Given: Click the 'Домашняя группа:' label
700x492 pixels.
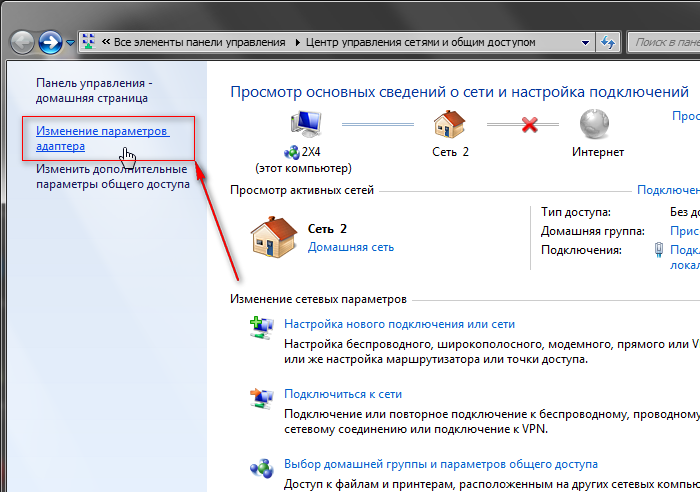Looking at the screenshot, I should [593, 231].
